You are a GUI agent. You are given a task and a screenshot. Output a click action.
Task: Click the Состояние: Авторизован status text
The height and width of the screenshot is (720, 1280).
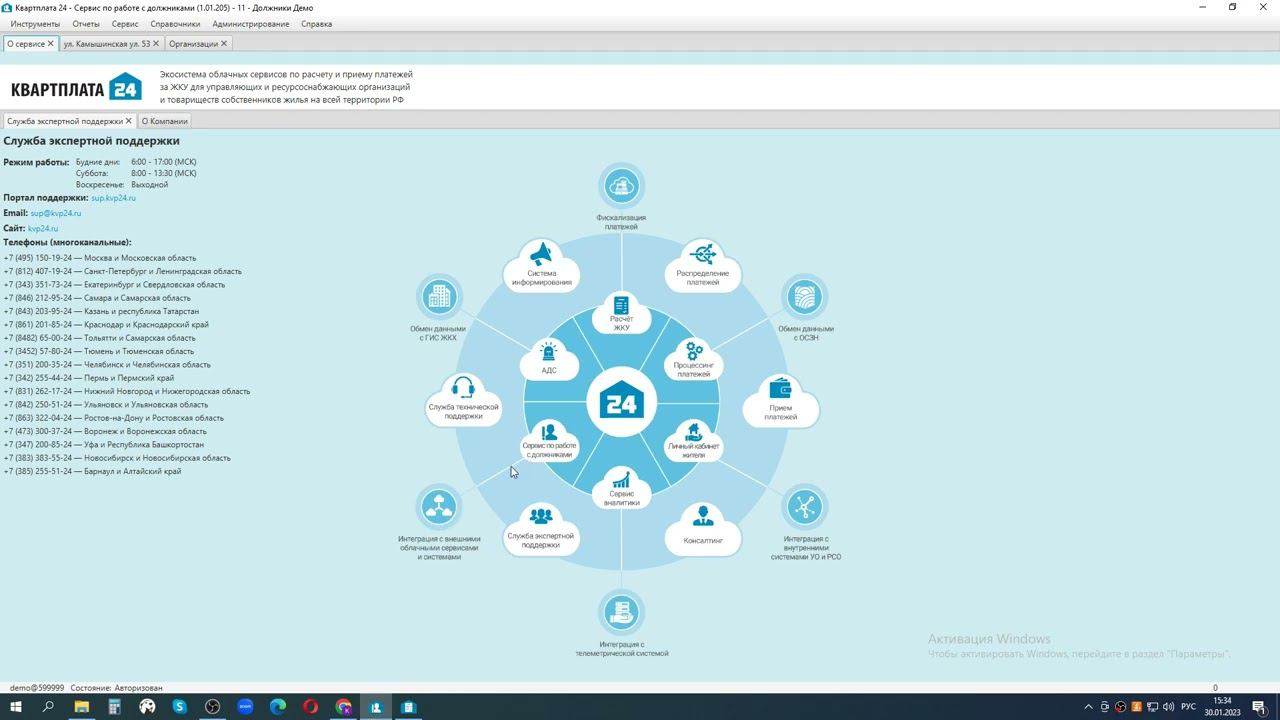point(117,688)
